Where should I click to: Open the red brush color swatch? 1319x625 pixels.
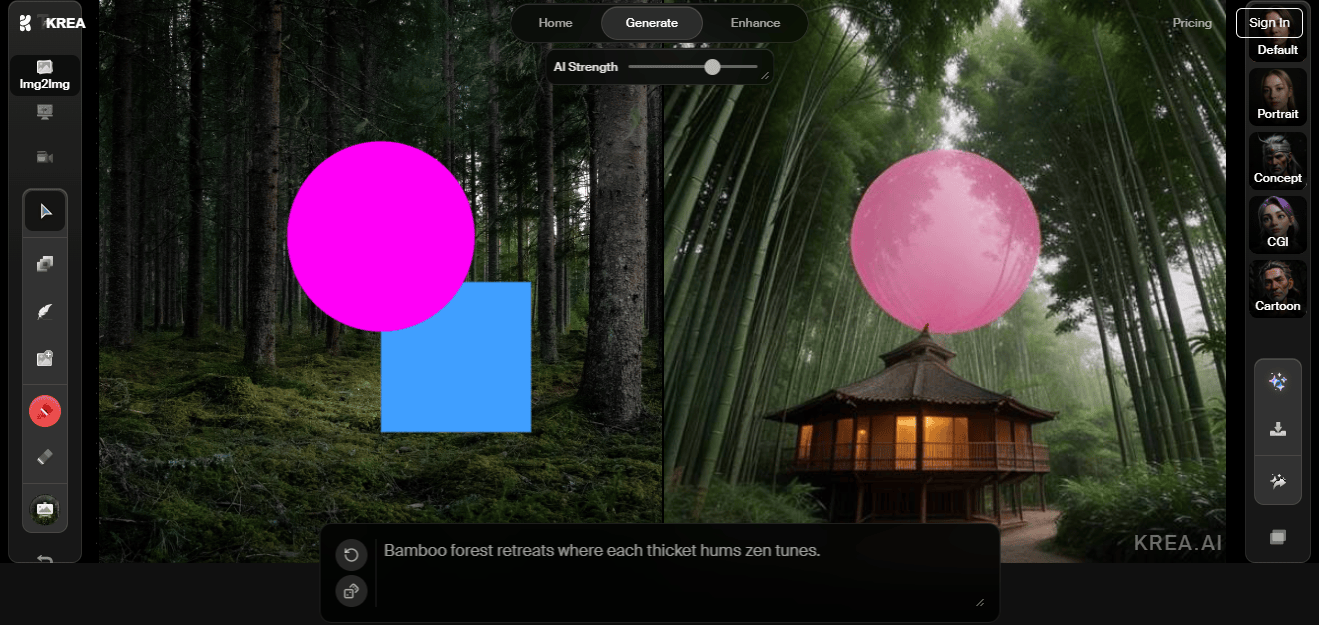click(x=45, y=410)
